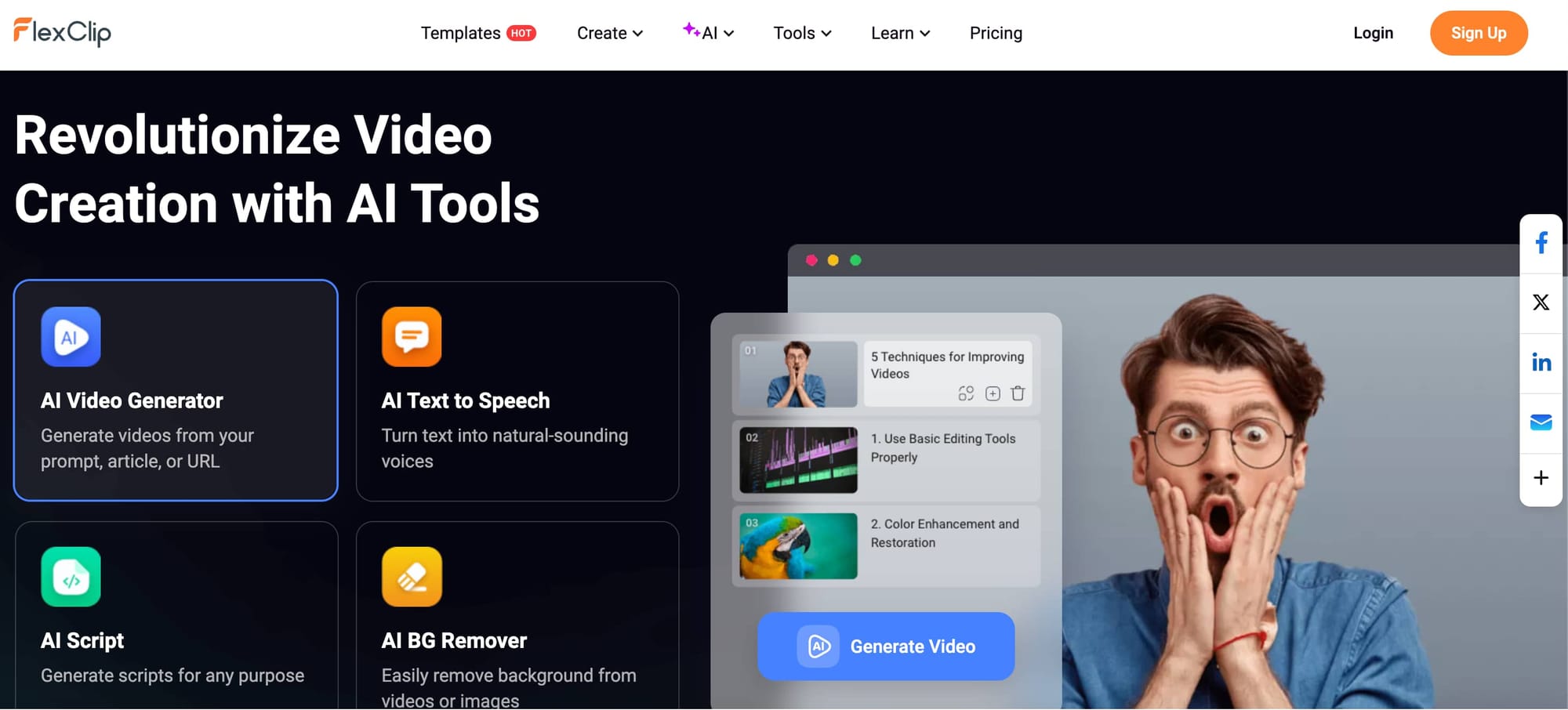Share the page on X (Twitter)
Viewport: 1568px width, 710px height.
tap(1541, 302)
